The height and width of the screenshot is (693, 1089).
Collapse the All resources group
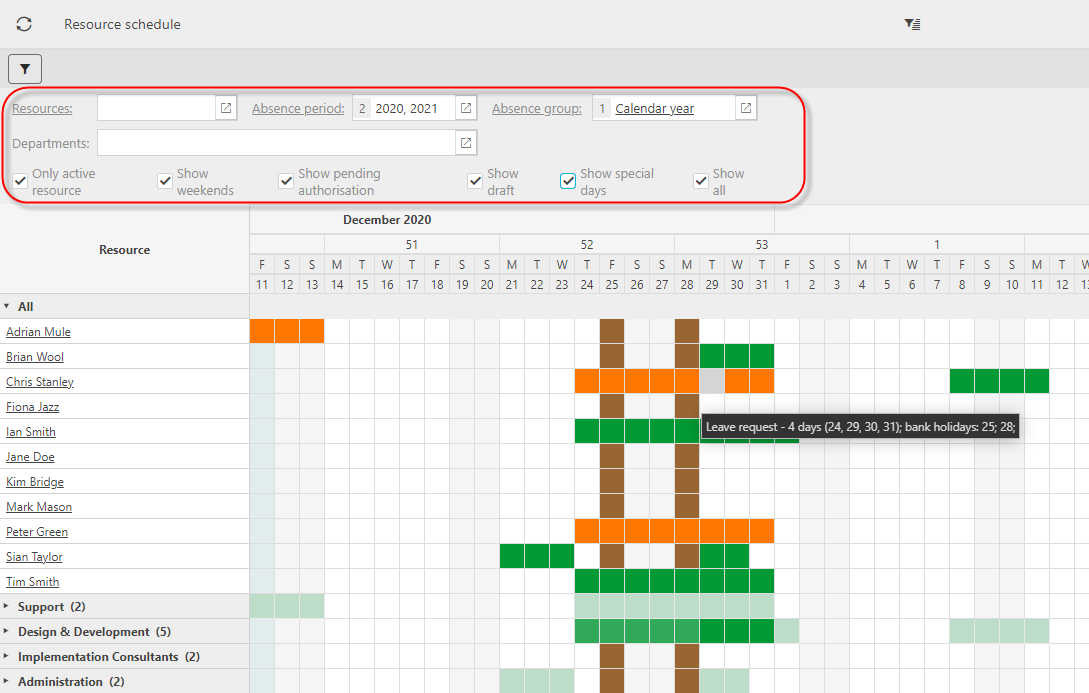pyautogui.click(x=7, y=307)
